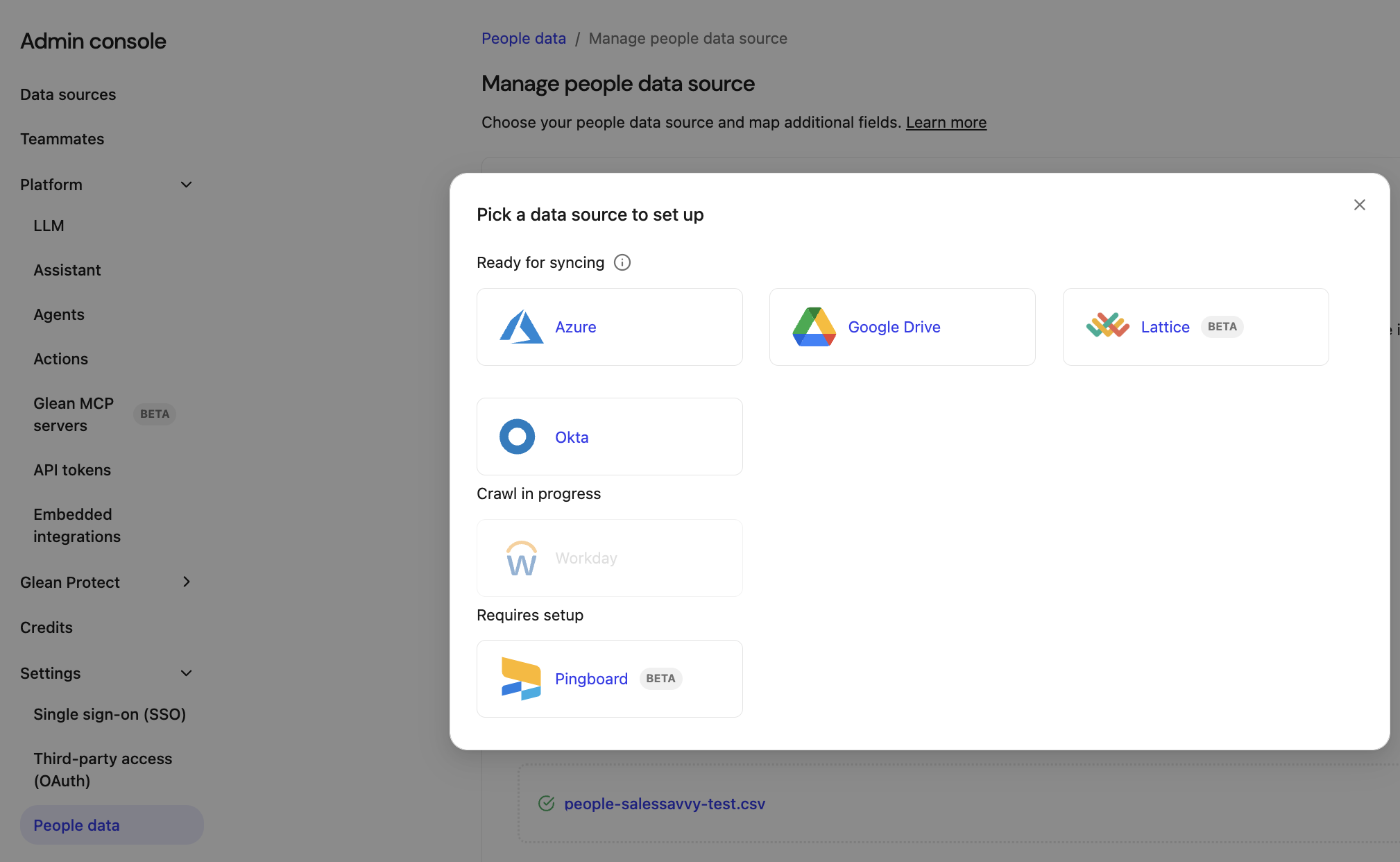The width and height of the screenshot is (1400, 862).
Task: Open the API tokens page
Action: (72, 470)
